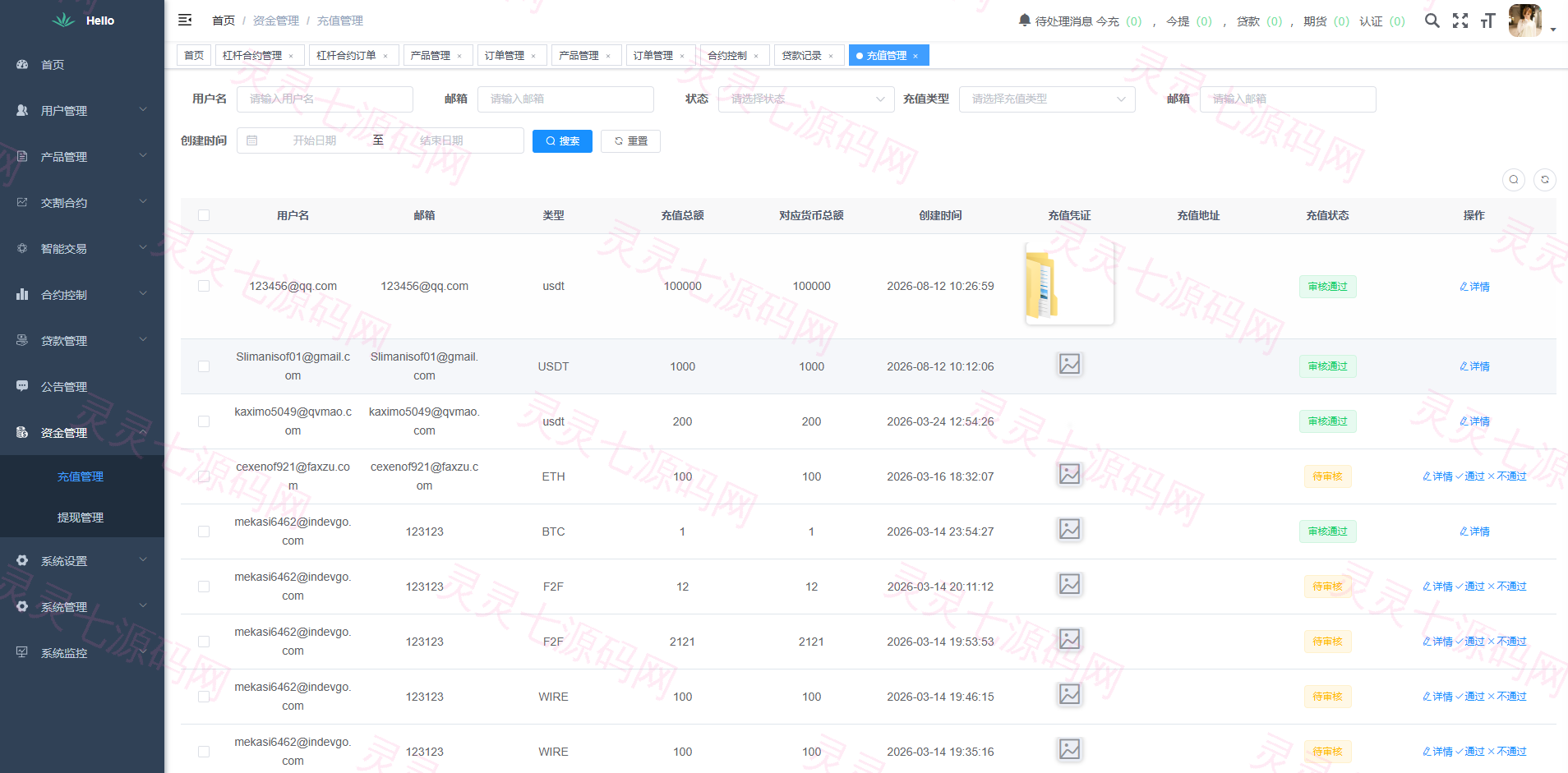
Task: Expand the 用户管理 sidebar menu
Action: [x=82, y=110]
